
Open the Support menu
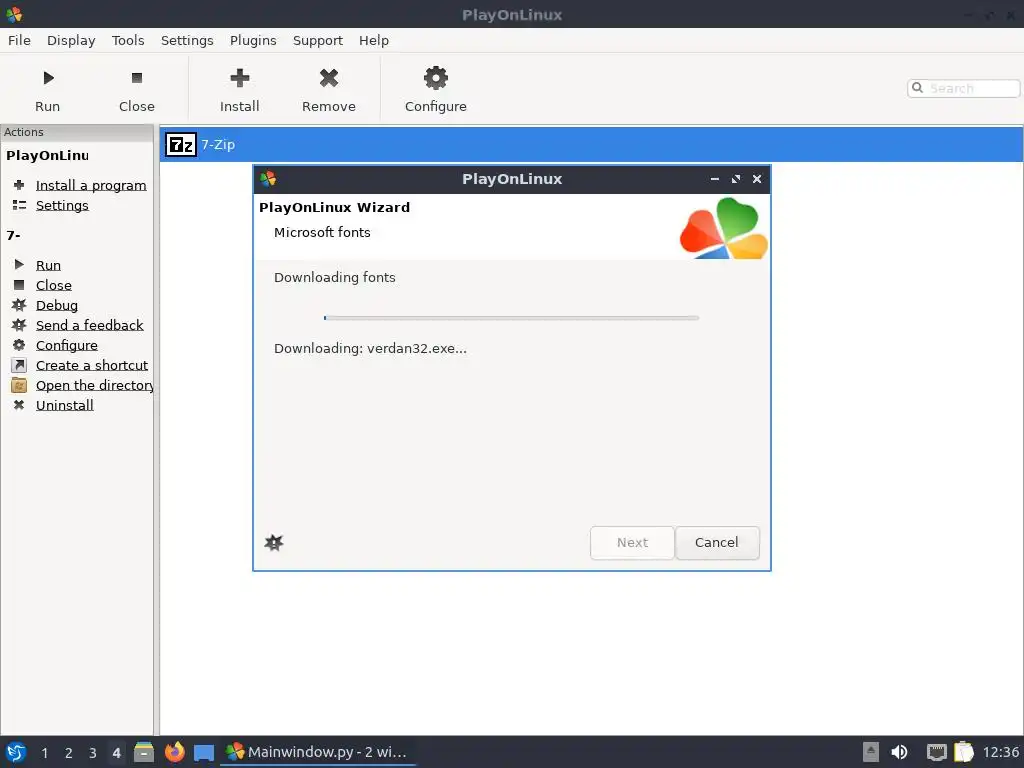click(317, 40)
